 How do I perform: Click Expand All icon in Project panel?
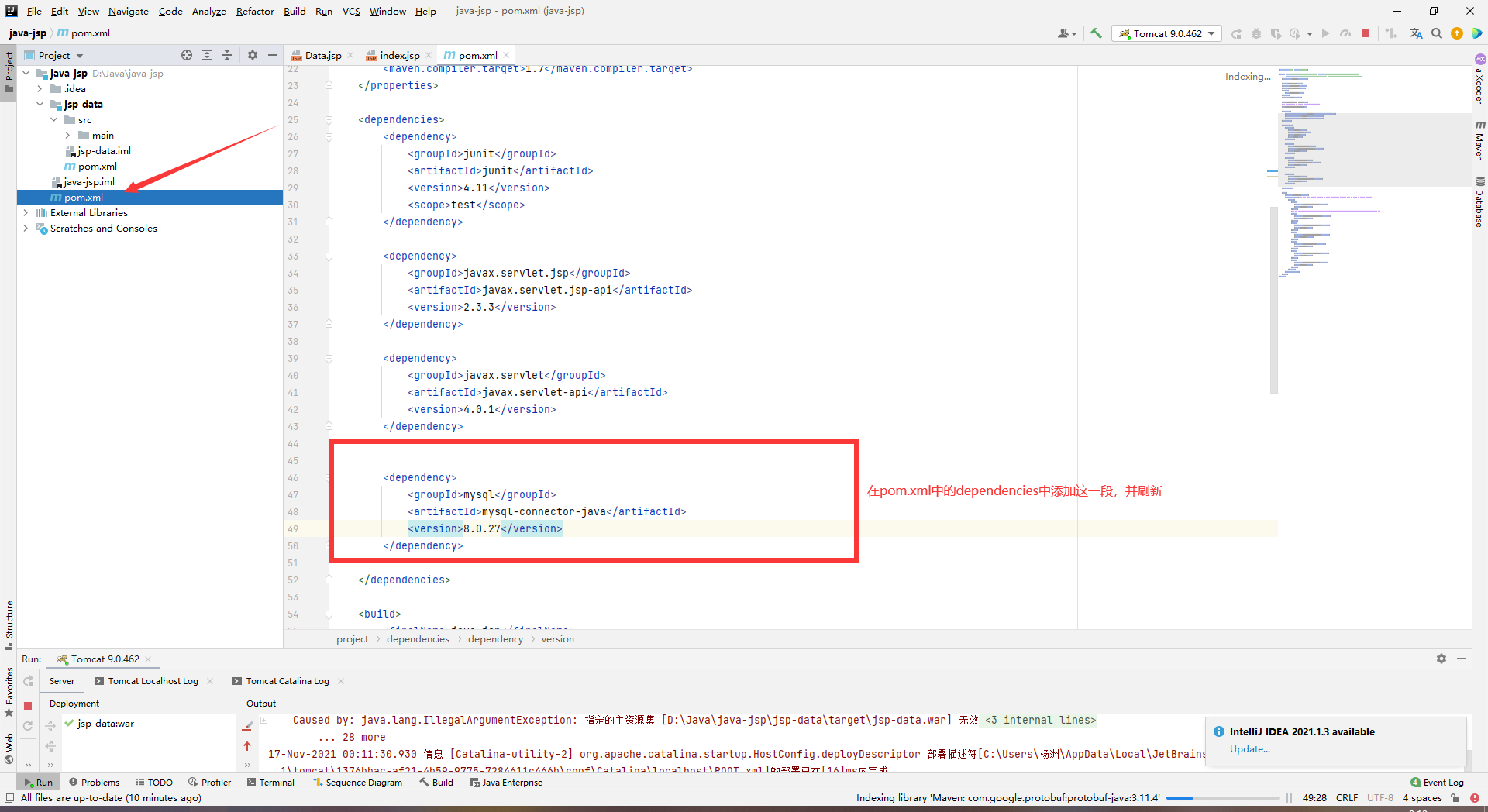coord(207,55)
